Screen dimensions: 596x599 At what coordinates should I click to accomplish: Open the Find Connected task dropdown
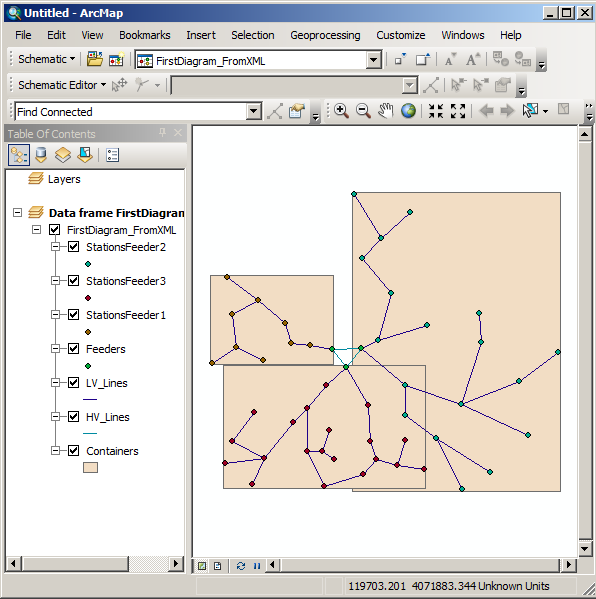(253, 112)
